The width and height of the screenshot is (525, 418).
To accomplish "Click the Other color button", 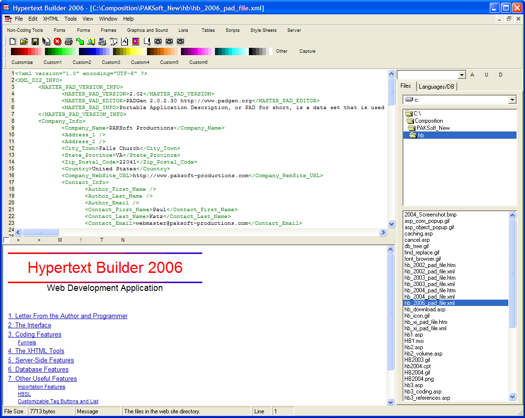I will tap(282, 51).
